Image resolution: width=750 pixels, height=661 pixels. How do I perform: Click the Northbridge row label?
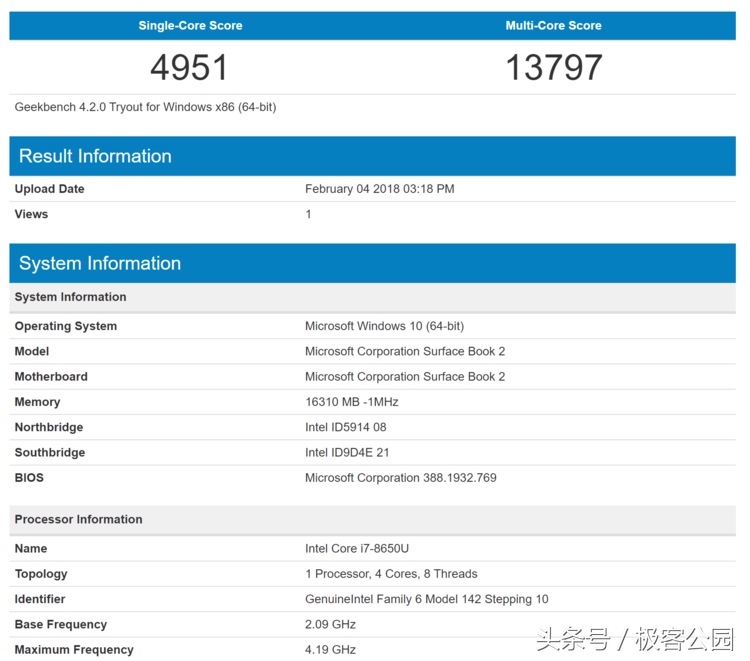(49, 428)
